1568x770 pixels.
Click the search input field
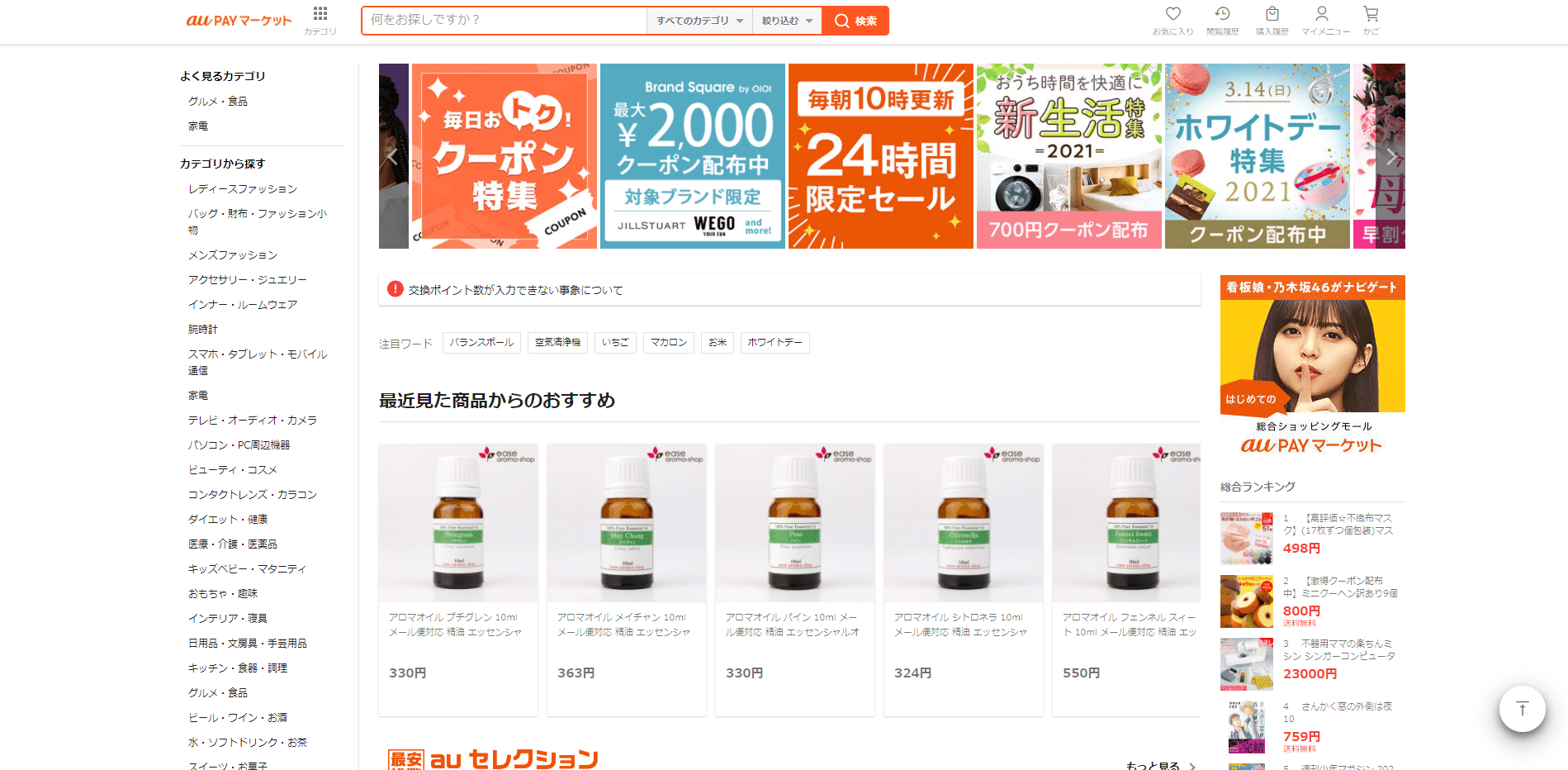point(504,21)
